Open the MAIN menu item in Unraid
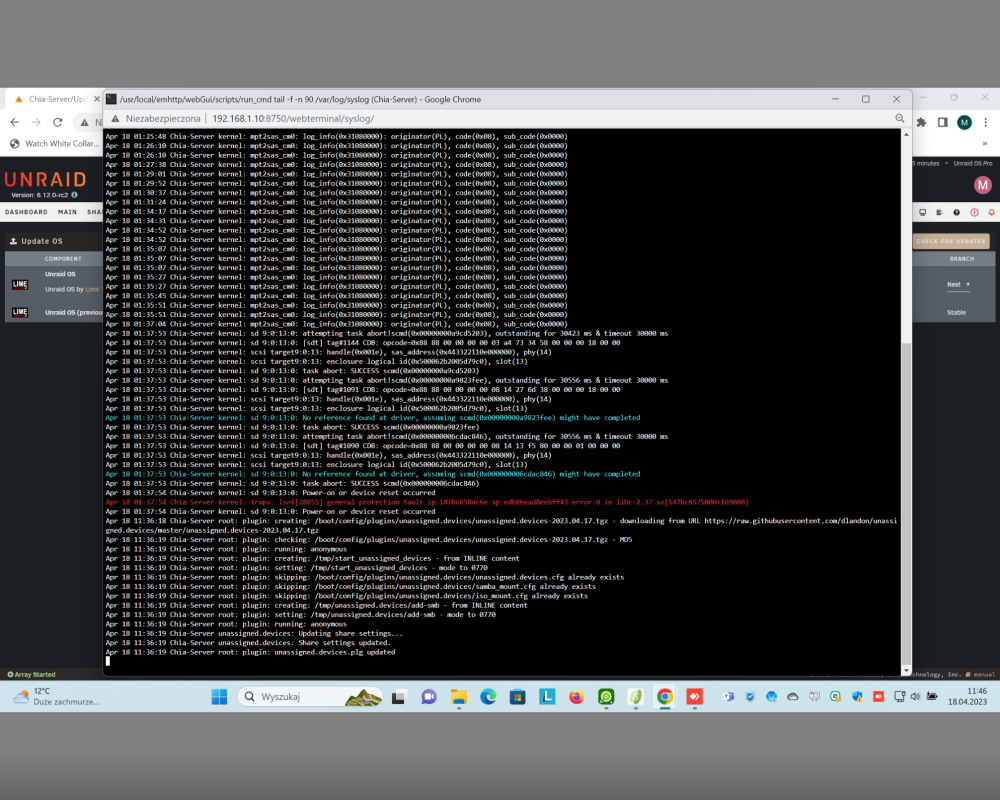 click(x=67, y=212)
